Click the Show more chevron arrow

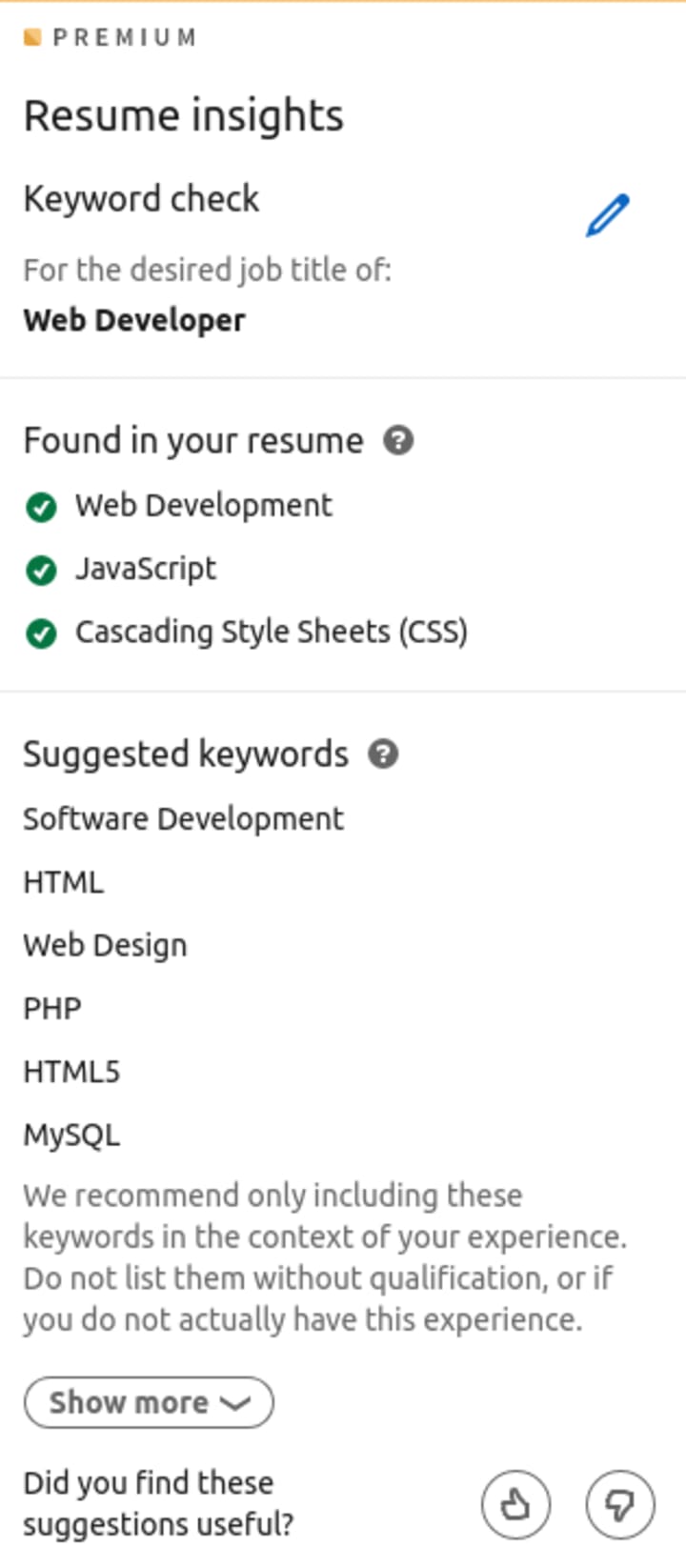234,1403
